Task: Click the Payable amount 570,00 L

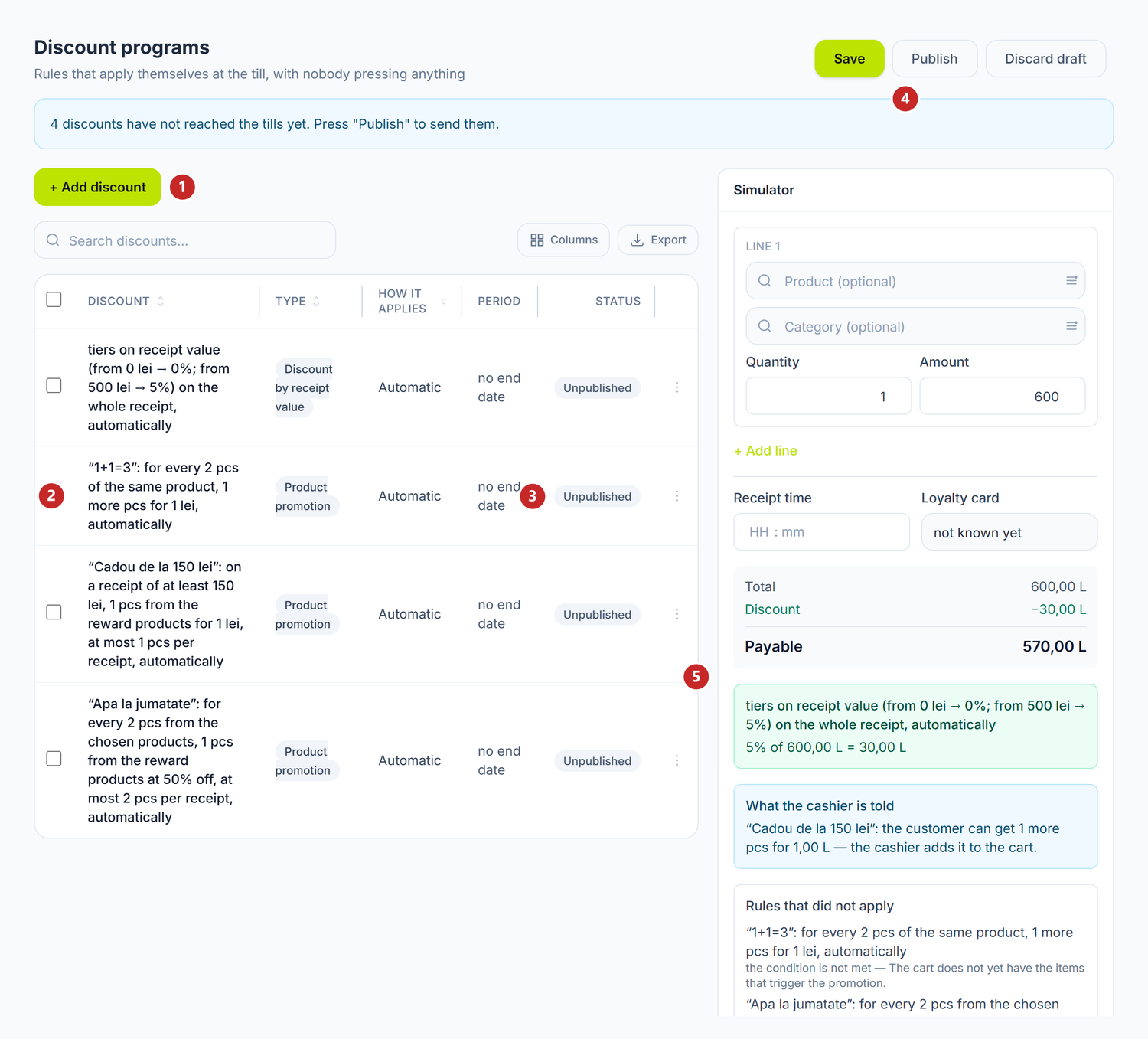Action: coord(1054,646)
